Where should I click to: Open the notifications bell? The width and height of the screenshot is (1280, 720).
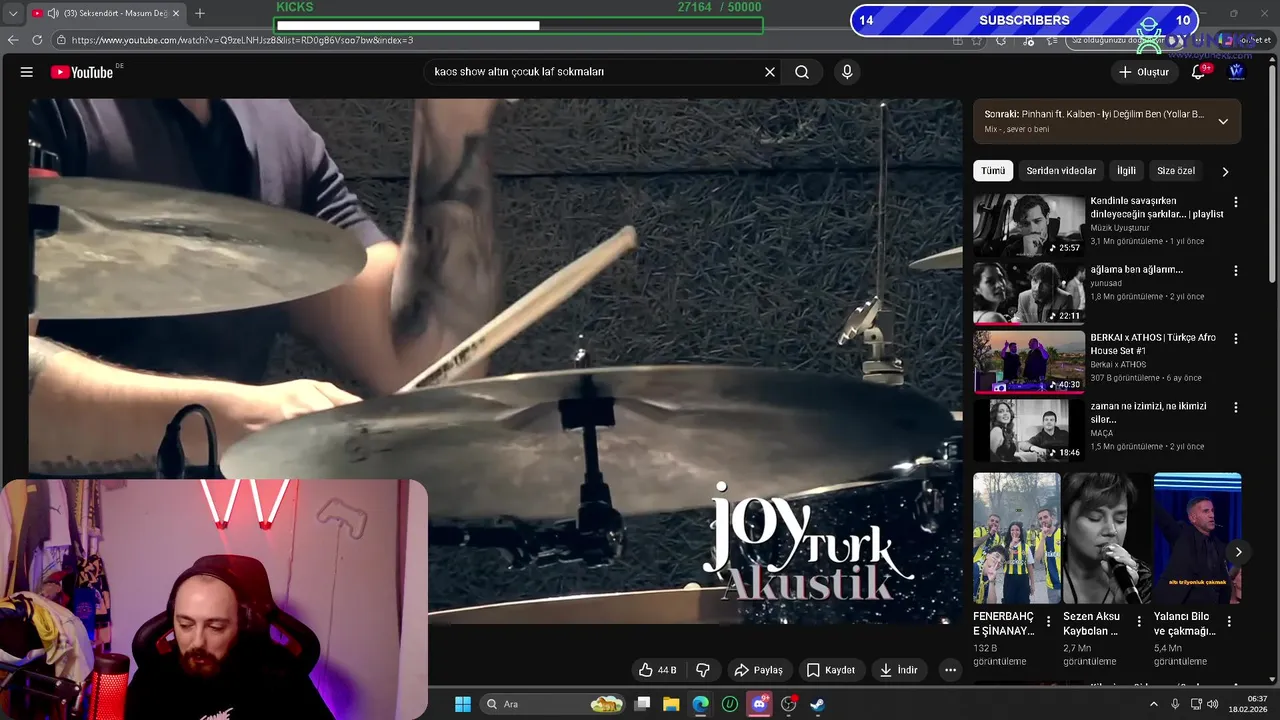[x=1198, y=72]
